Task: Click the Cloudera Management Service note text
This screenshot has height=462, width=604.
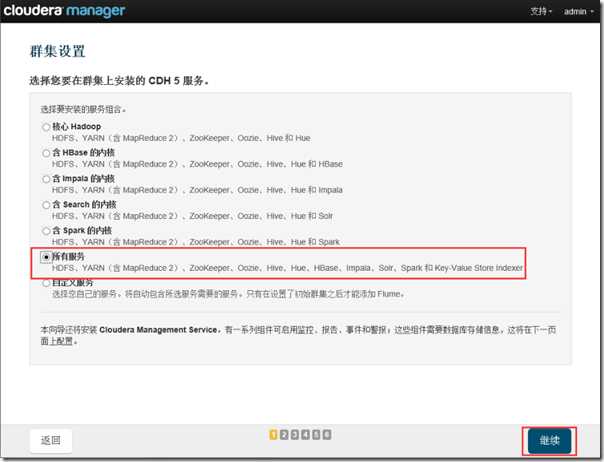Action: tap(298, 335)
